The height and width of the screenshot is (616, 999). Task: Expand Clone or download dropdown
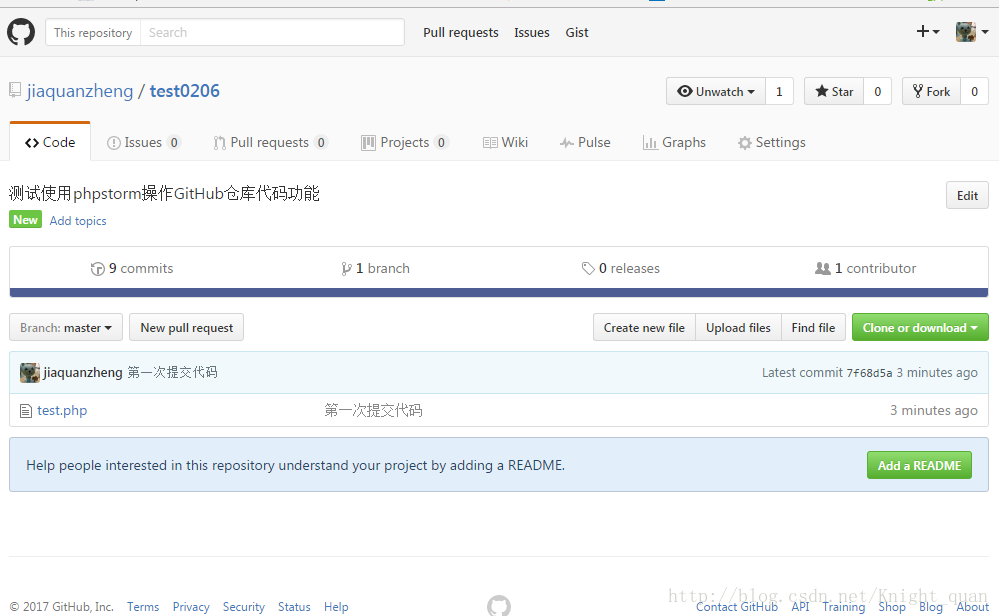pyautogui.click(x=920, y=327)
